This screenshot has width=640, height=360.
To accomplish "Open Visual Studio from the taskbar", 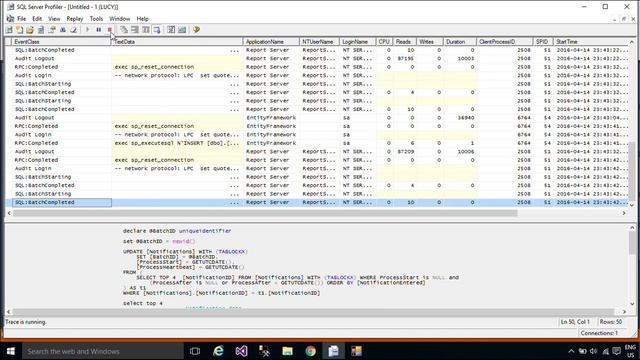I will click(x=241, y=351).
